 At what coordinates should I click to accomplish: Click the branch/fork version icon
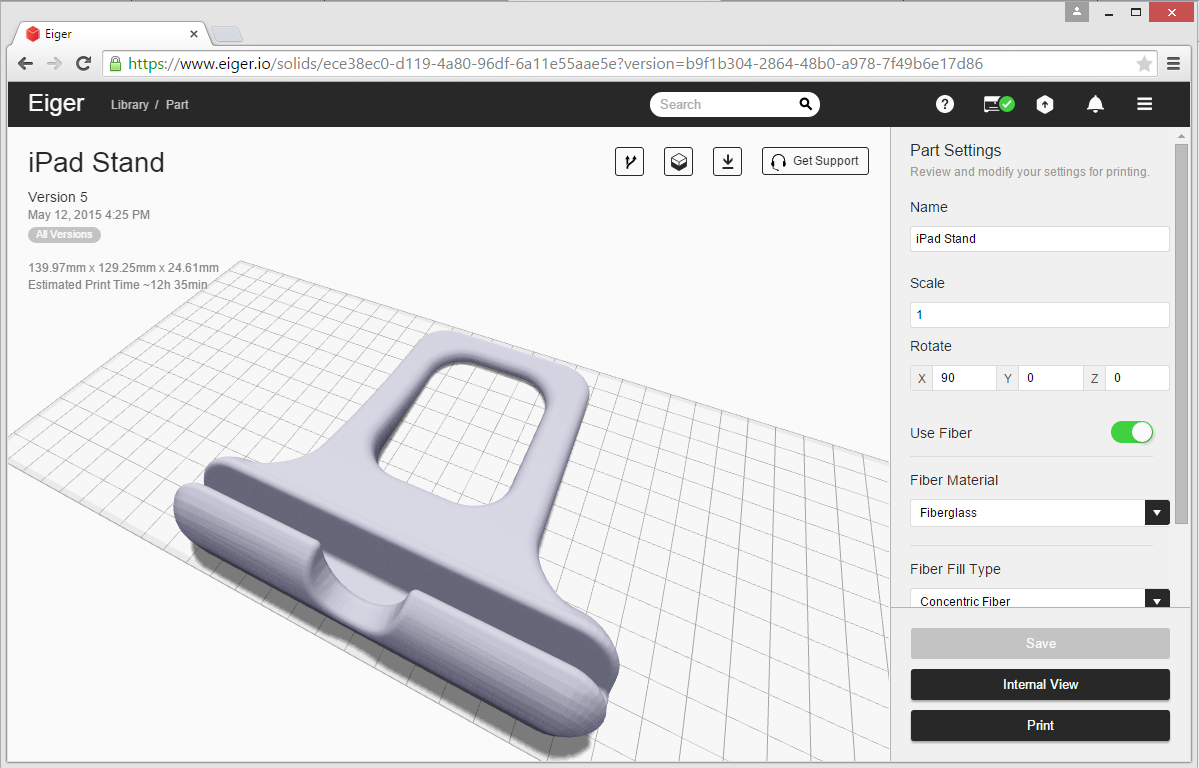pyautogui.click(x=629, y=161)
